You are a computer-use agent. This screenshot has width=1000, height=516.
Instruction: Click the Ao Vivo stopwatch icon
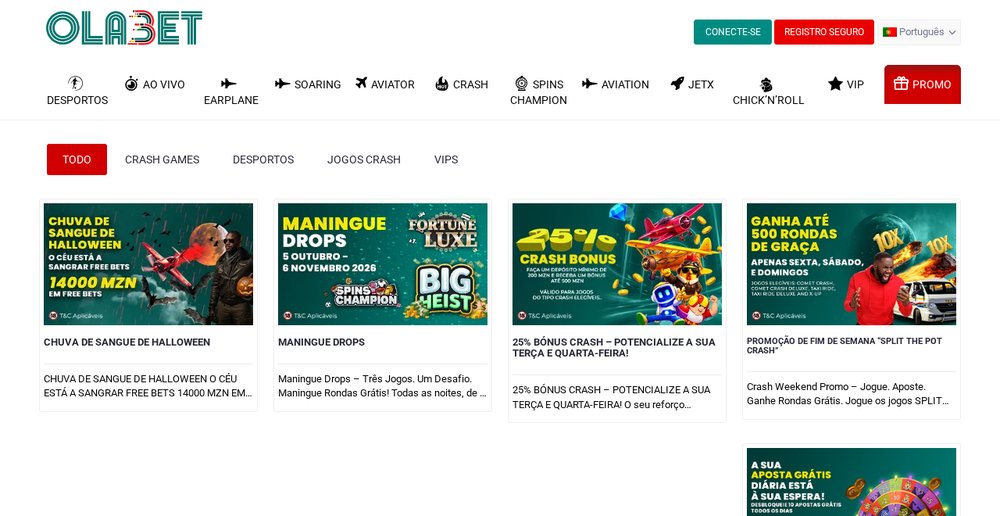[131, 84]
